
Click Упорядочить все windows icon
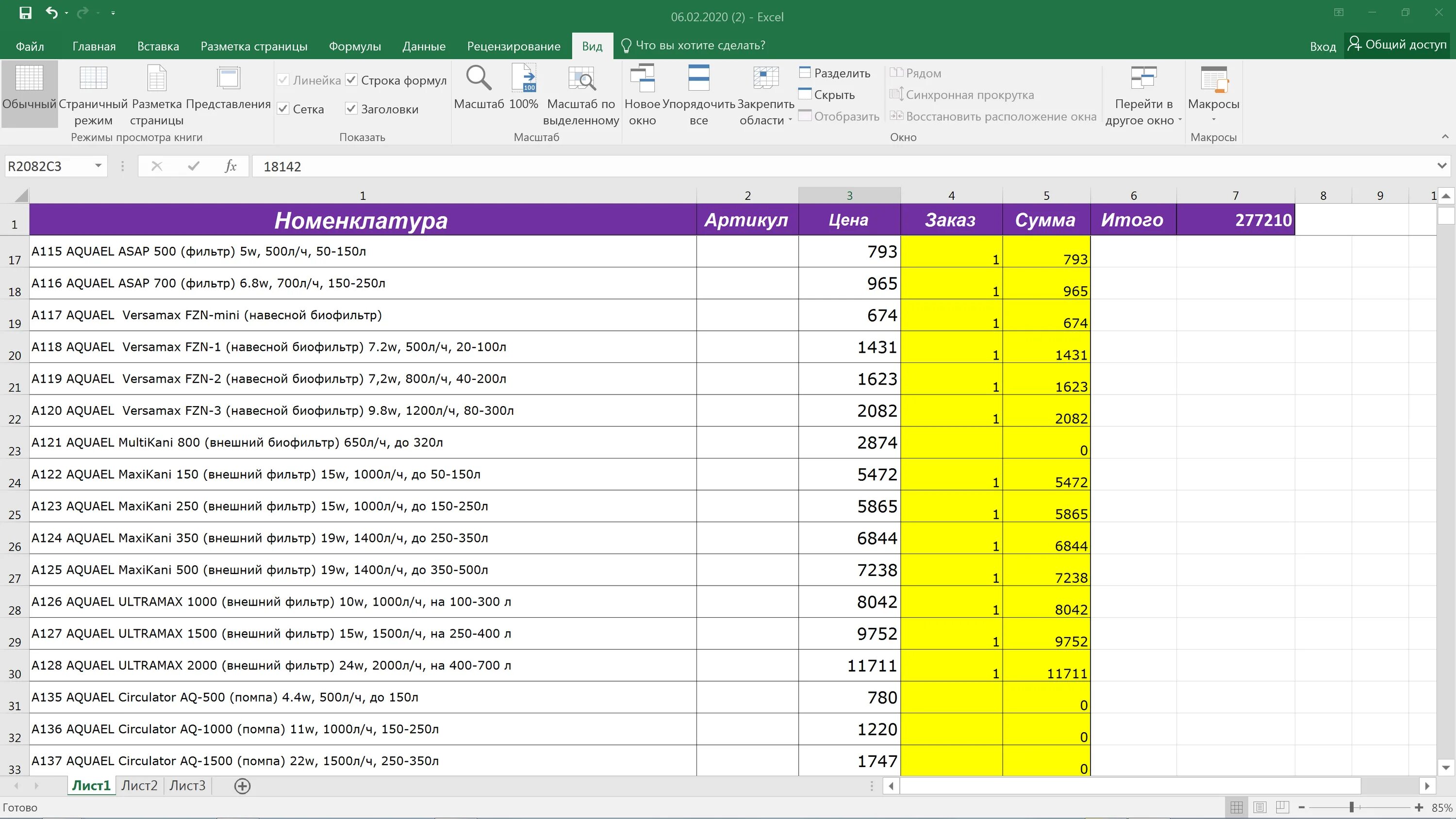pyautogui.click(x=698, y=79)
